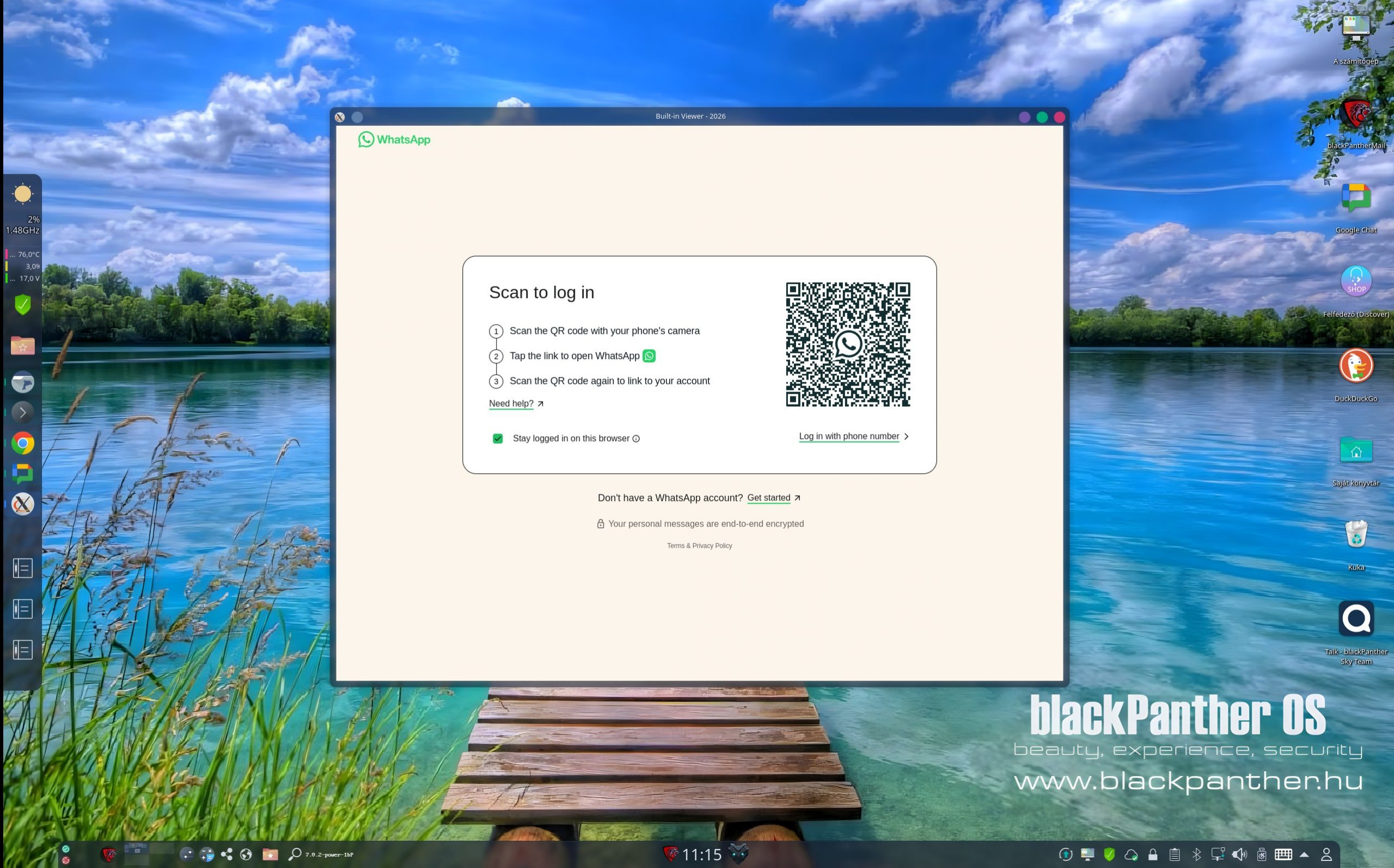Screen dimensions: 1394x868
Task: Click the 'Scan to log in' heading
Action: pyautogui.click(x=541, y=292)
